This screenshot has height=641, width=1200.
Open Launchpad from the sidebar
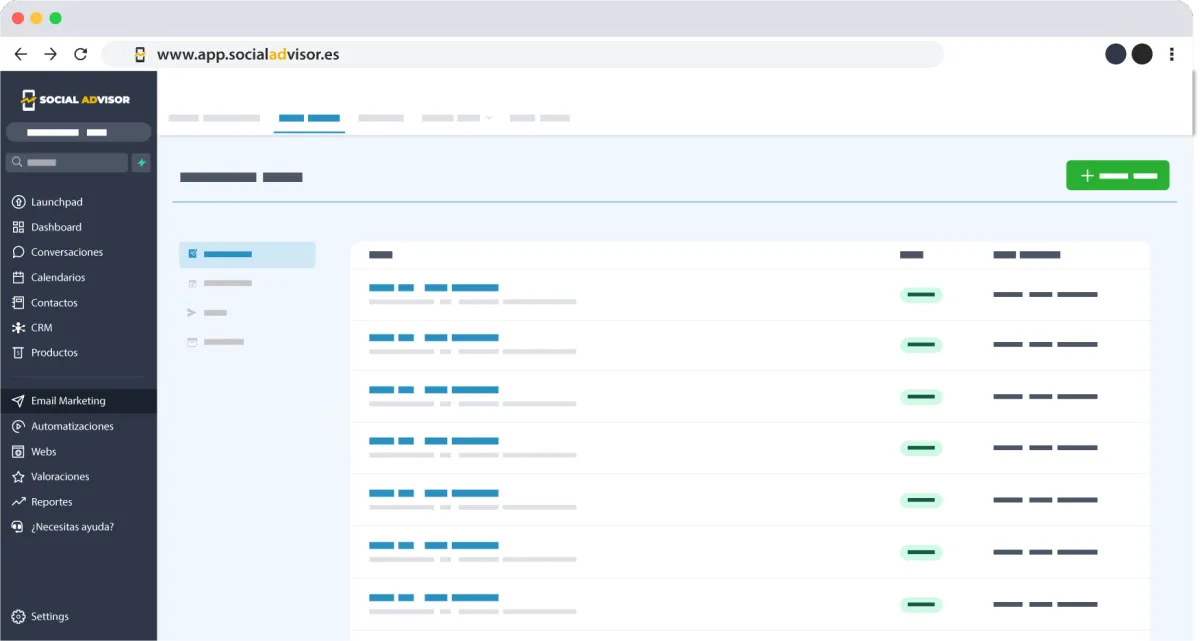56,202
